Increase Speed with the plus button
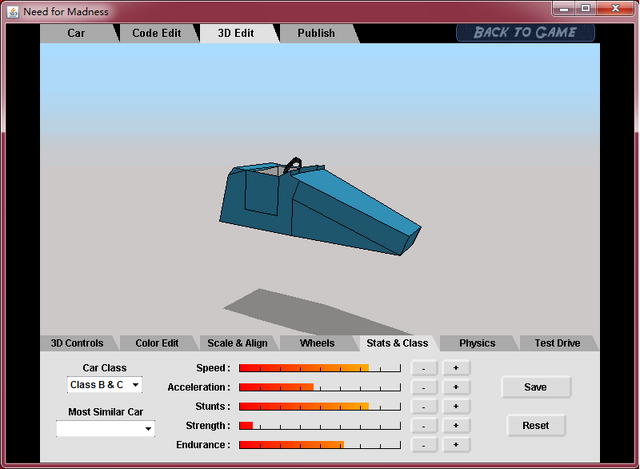 click(x=456, y=368)
